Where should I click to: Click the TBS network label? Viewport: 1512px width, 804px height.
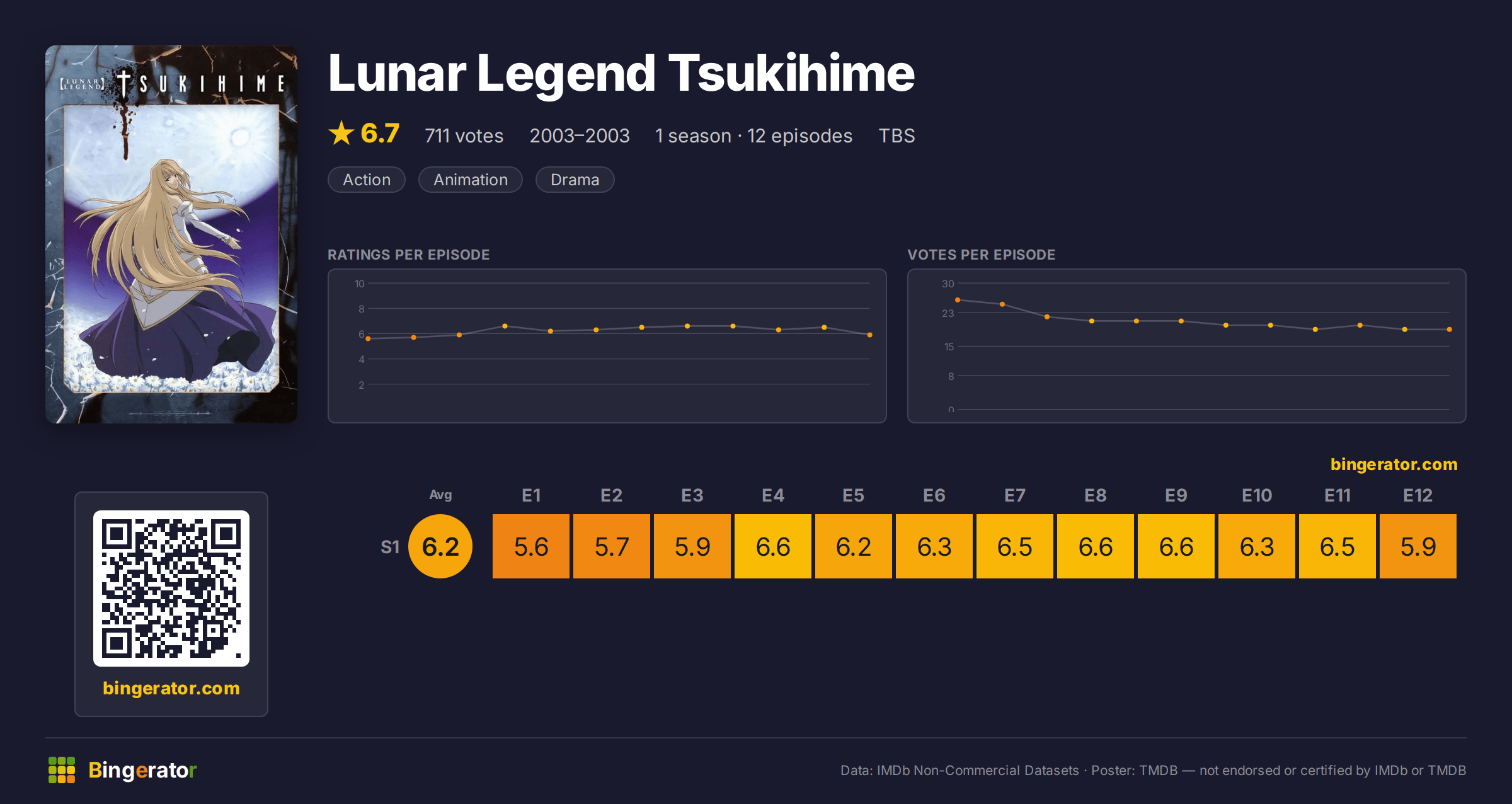tap(896, 135)
